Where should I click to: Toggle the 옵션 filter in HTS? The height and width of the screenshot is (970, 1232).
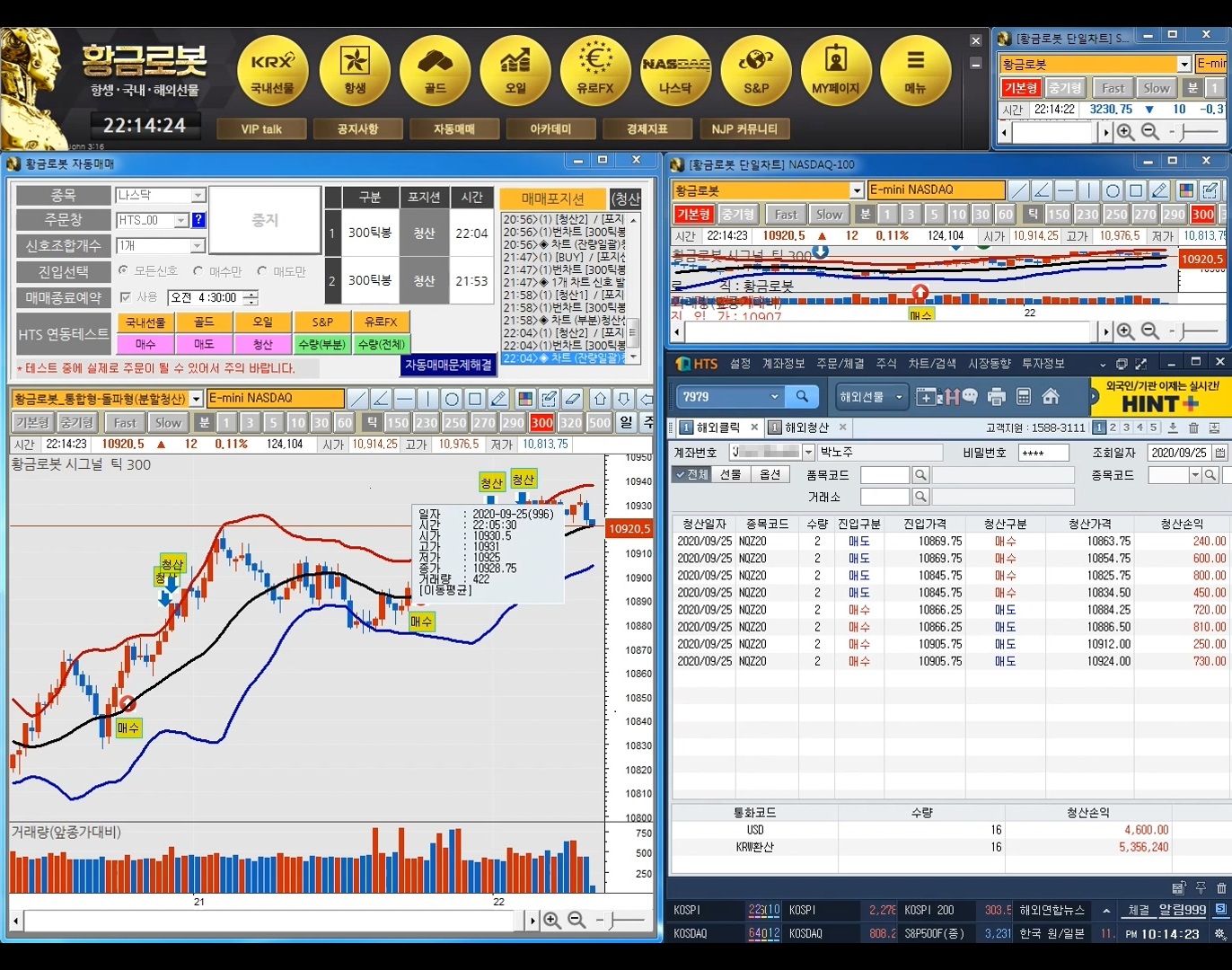click(770, 474)
